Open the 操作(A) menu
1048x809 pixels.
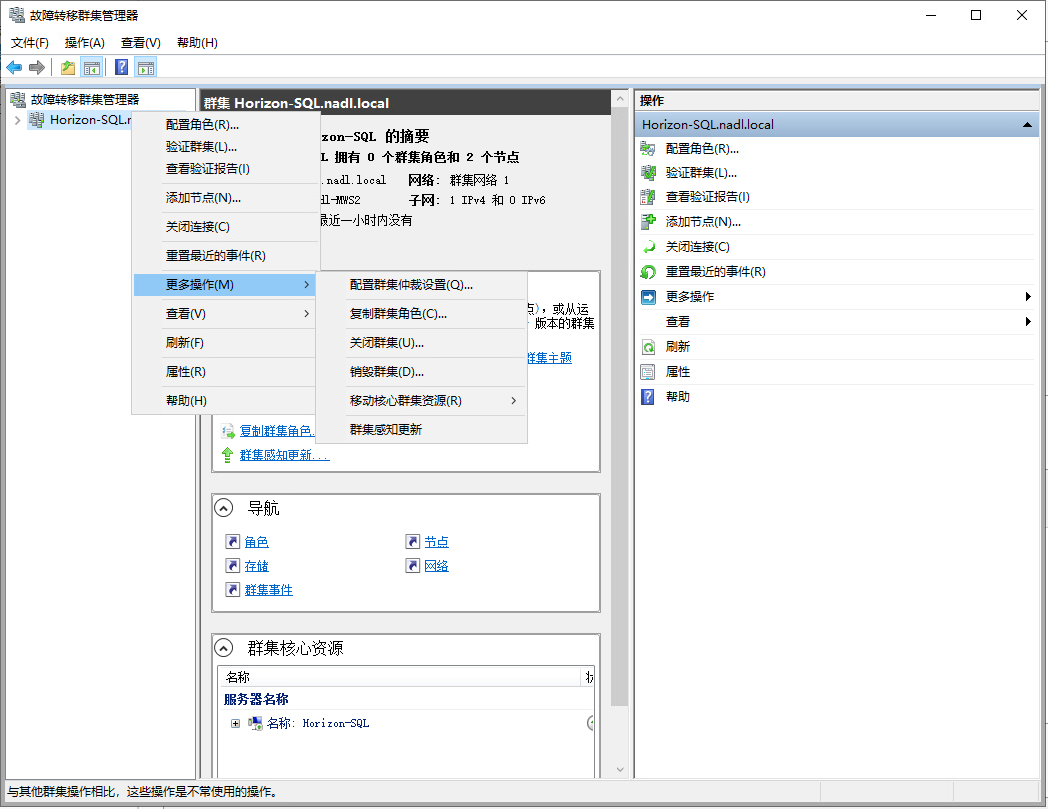[85, 43]
